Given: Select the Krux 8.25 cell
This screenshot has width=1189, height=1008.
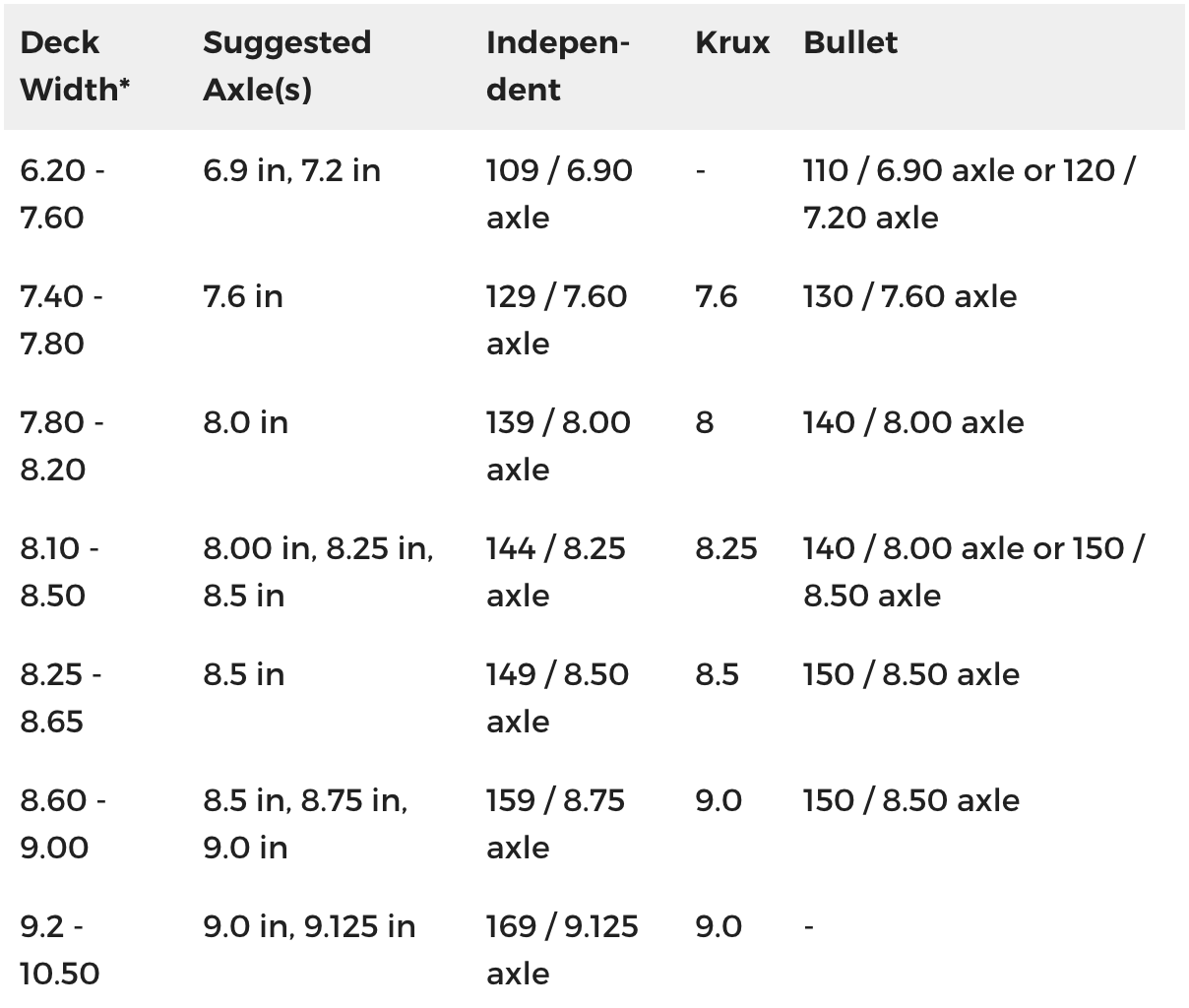Looking at the screenshot, I should coord(725,548).
